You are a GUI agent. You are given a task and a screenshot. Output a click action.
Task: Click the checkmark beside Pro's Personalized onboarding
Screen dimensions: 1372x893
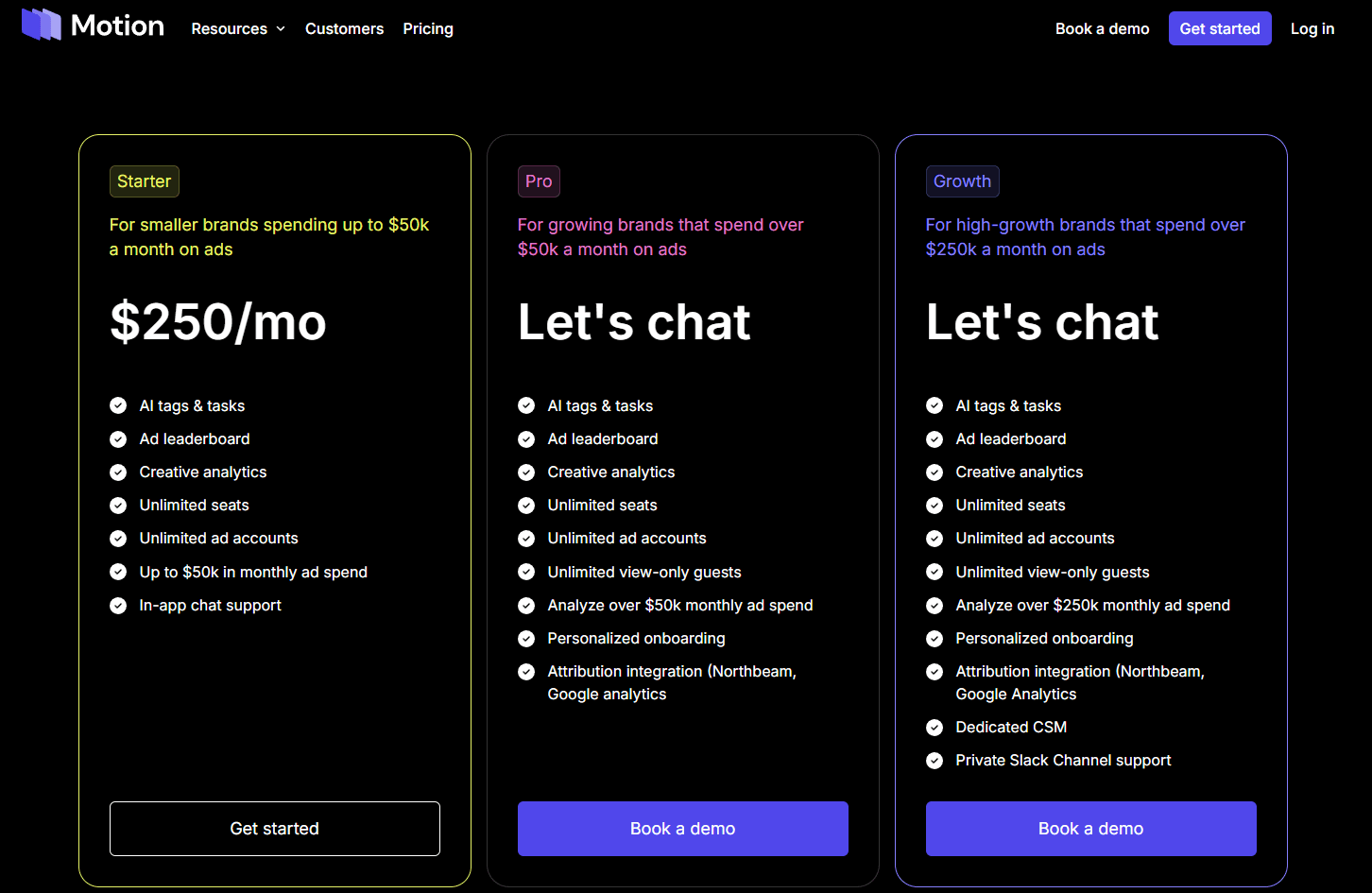pyautogui.click(x=526, y=638)
